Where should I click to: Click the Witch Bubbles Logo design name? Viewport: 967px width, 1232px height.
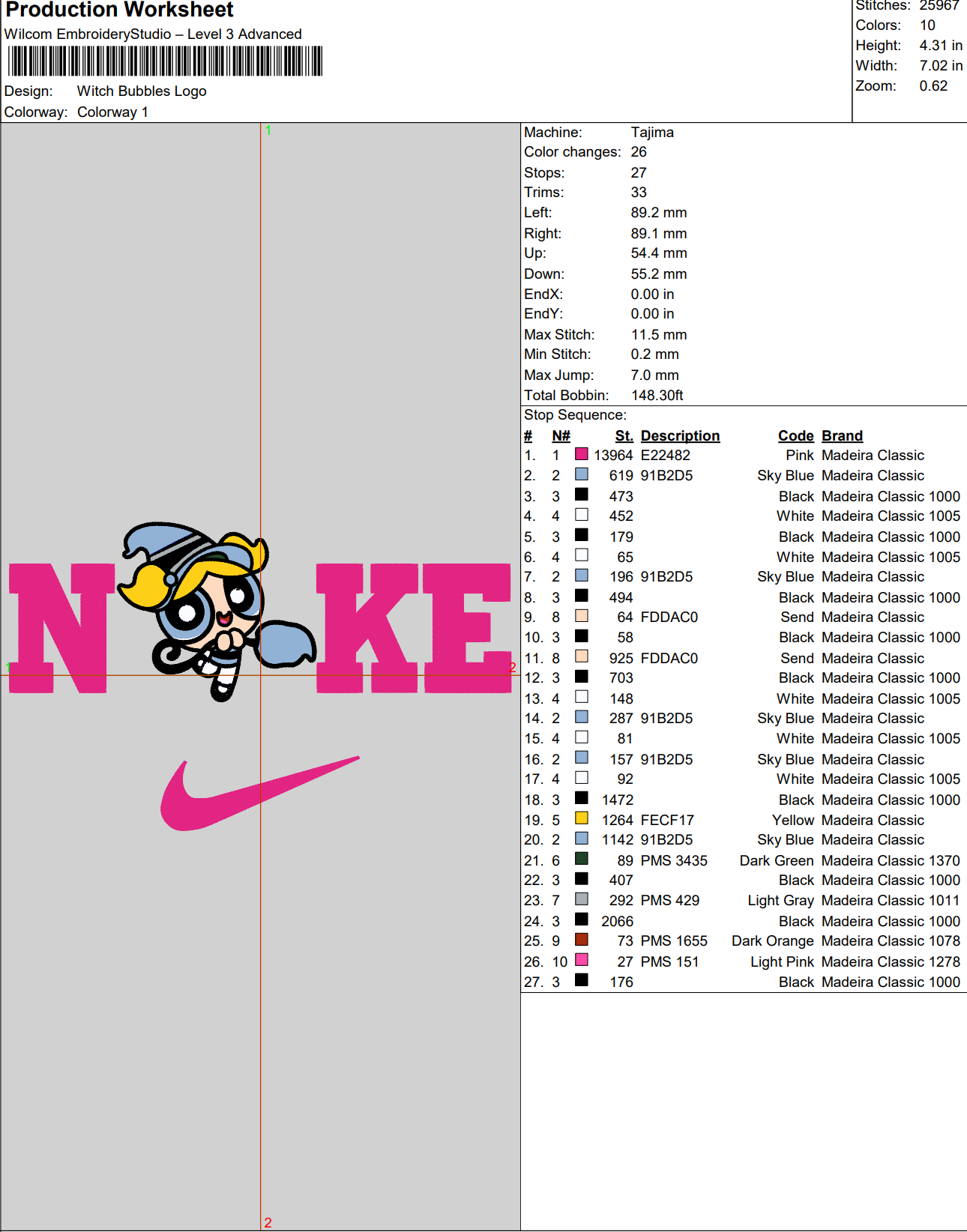click(142, 91)
